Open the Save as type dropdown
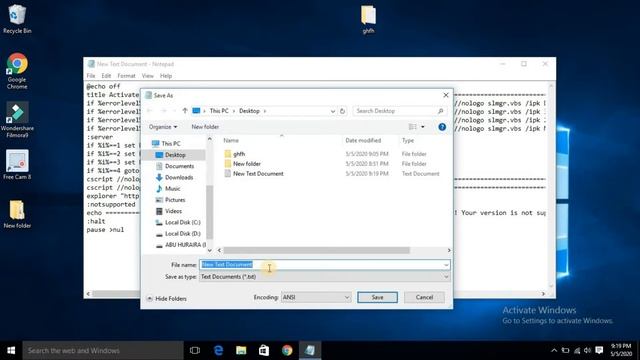640x360 pixels. coord(446,277)
